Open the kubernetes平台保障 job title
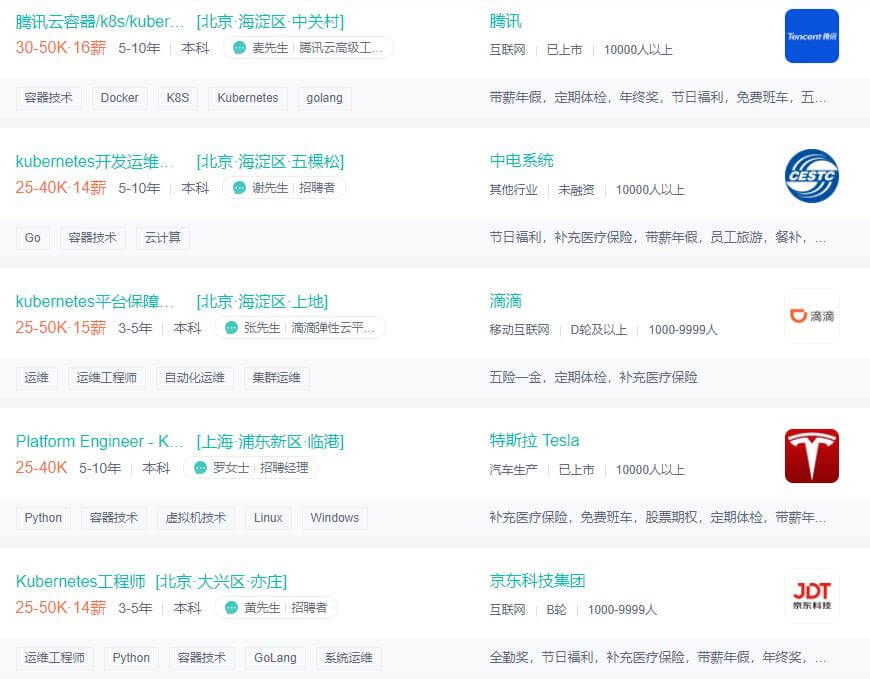 95,301
